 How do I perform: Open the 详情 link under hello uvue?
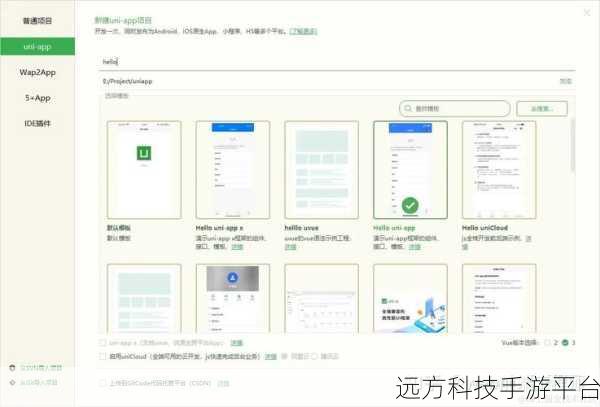pyautogui.click(x=290, y=247)
